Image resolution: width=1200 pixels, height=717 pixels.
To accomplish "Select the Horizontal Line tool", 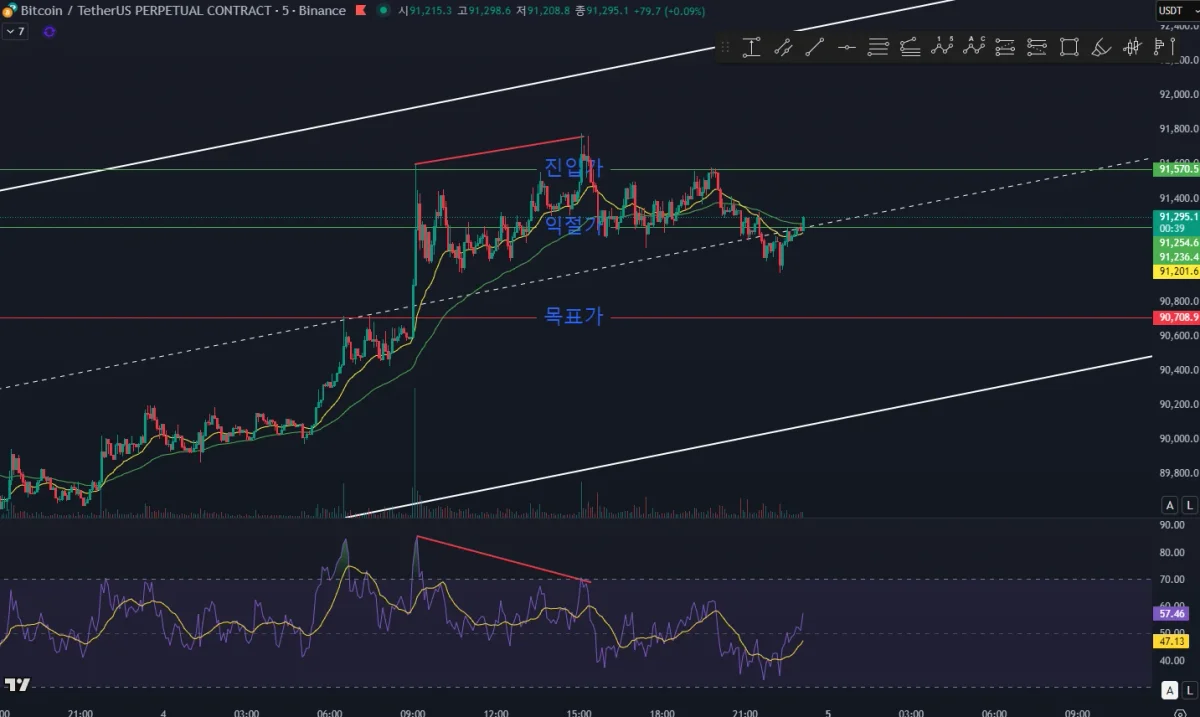I will pos(847,47).
